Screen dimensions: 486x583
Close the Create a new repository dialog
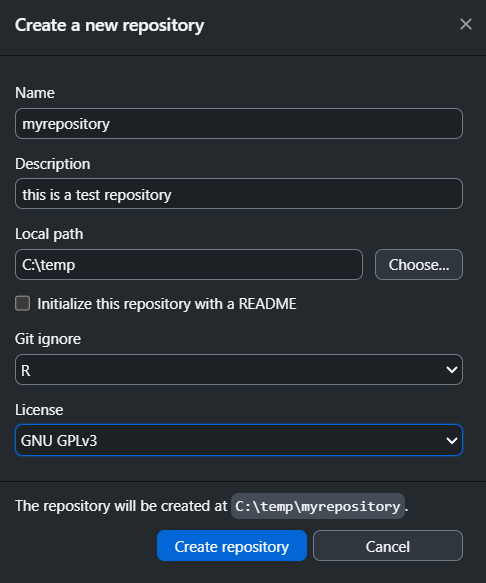tap(466, 25)
